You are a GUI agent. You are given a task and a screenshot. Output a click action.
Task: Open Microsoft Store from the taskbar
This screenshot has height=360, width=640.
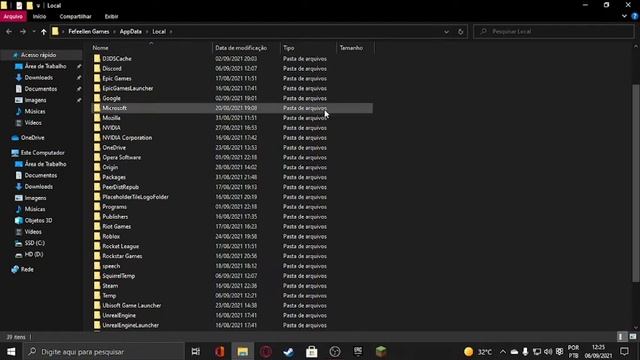coord(312,351)
